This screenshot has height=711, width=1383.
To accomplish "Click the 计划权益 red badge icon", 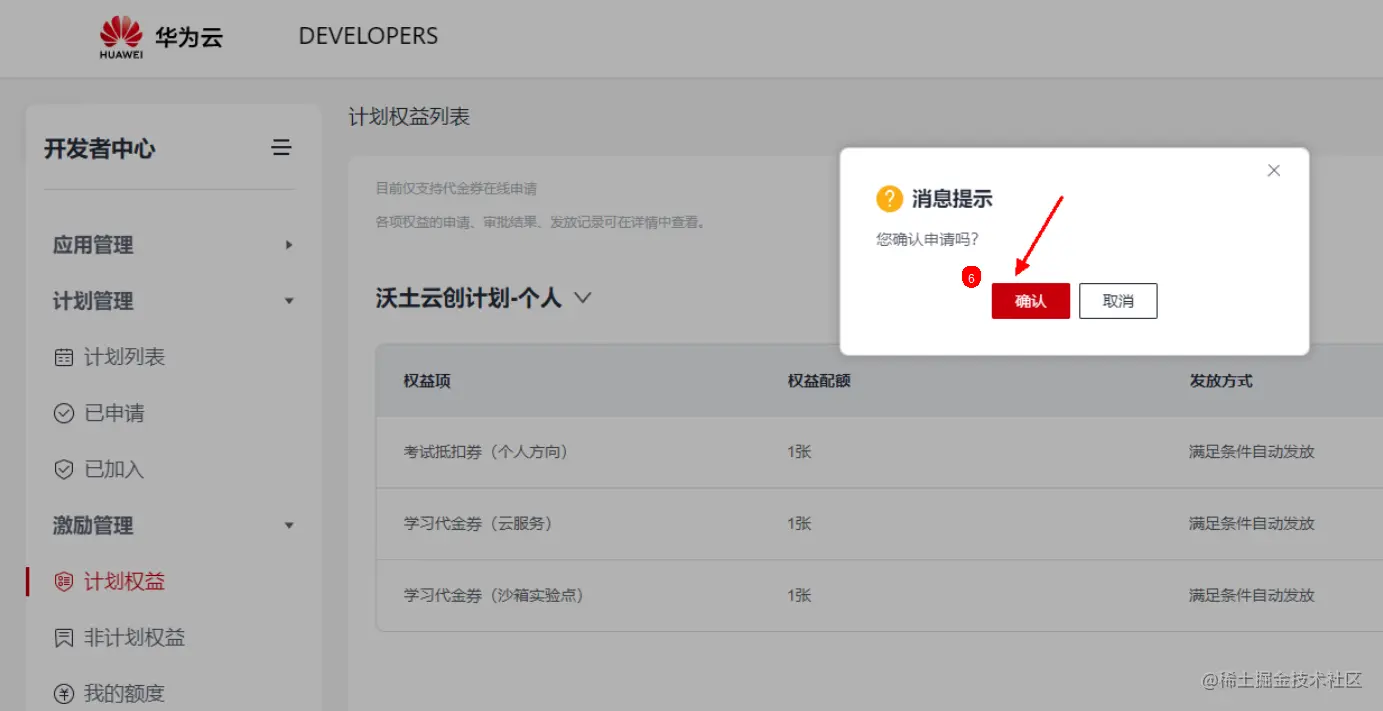I will point(64,581).
